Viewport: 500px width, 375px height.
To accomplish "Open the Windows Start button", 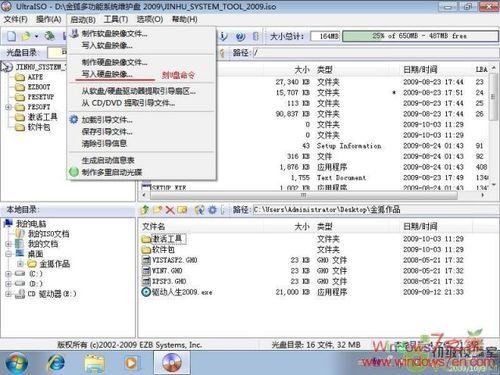I will click(16, 363).
